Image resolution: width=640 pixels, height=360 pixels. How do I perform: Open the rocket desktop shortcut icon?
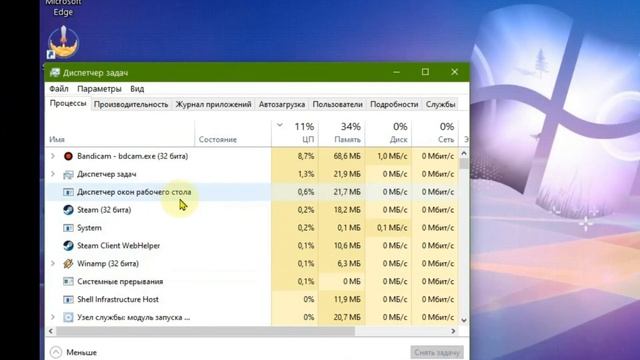(x=63, y=42)
